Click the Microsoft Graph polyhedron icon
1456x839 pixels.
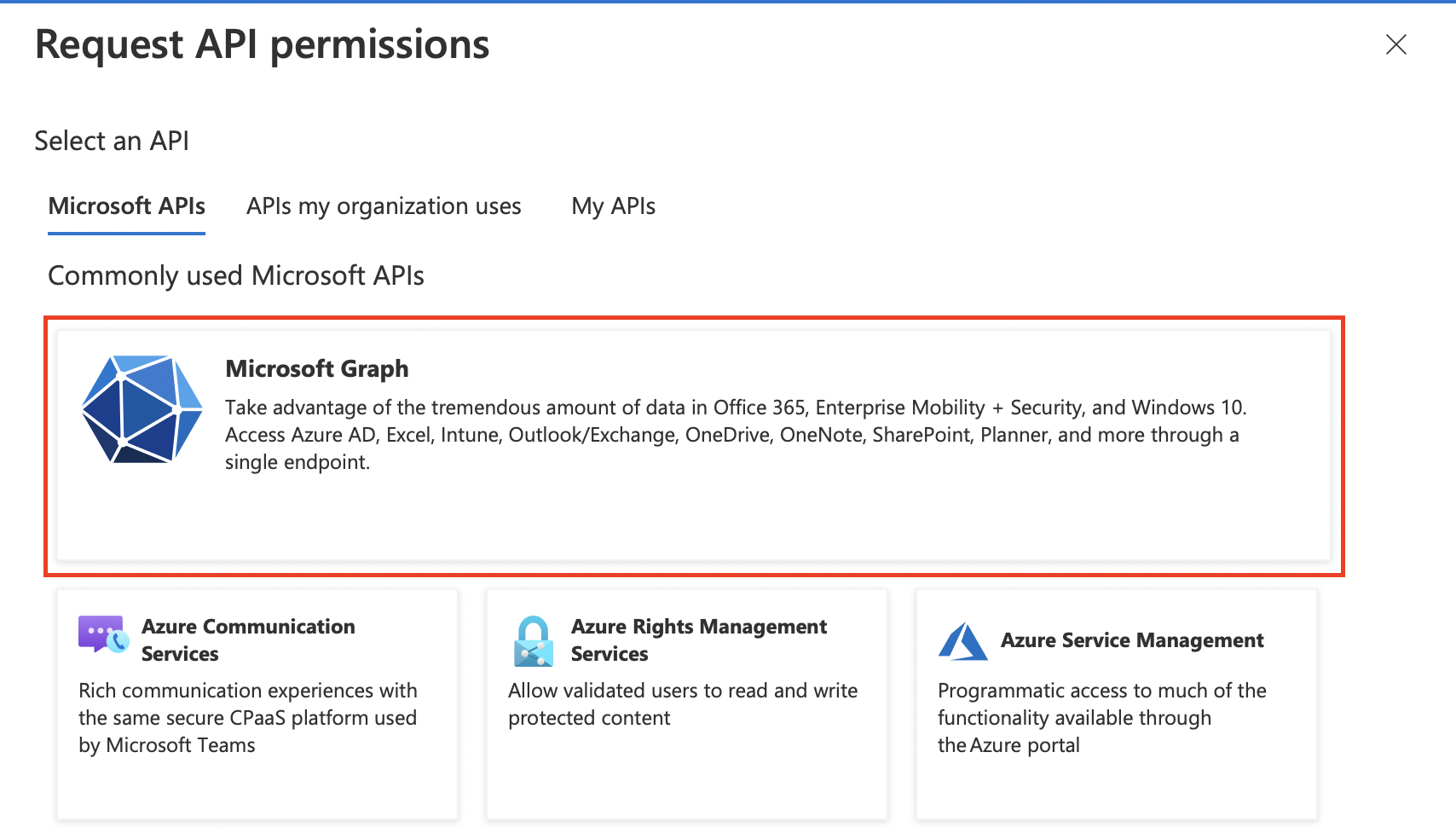[142, 409]
